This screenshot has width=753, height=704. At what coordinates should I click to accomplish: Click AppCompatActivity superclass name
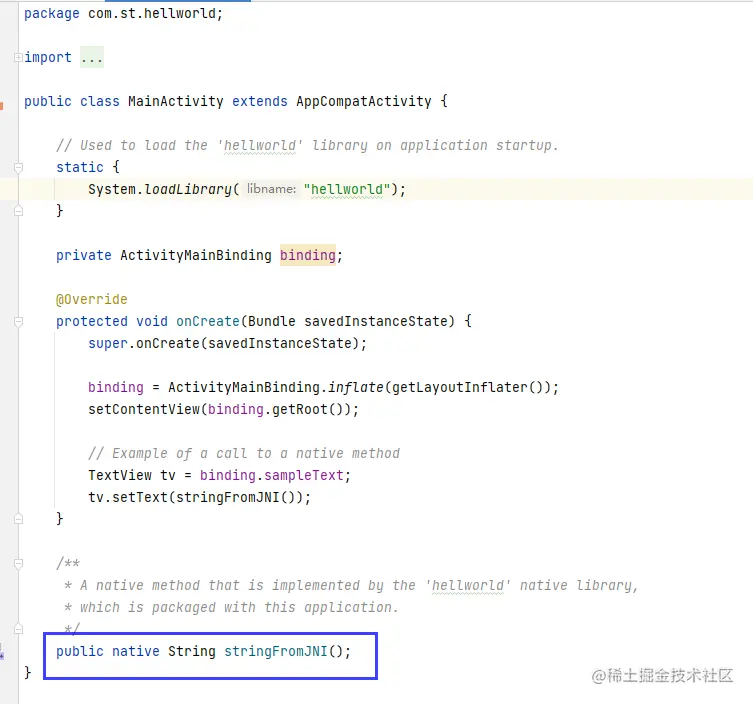coord(364,101)
